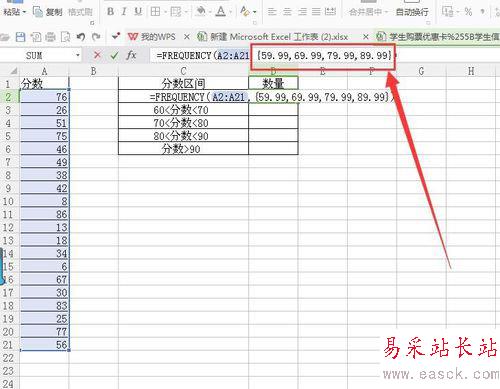Switch to the 我的WPS tab
The width and height of the screenshot is (500, 389).
[152, 37]
